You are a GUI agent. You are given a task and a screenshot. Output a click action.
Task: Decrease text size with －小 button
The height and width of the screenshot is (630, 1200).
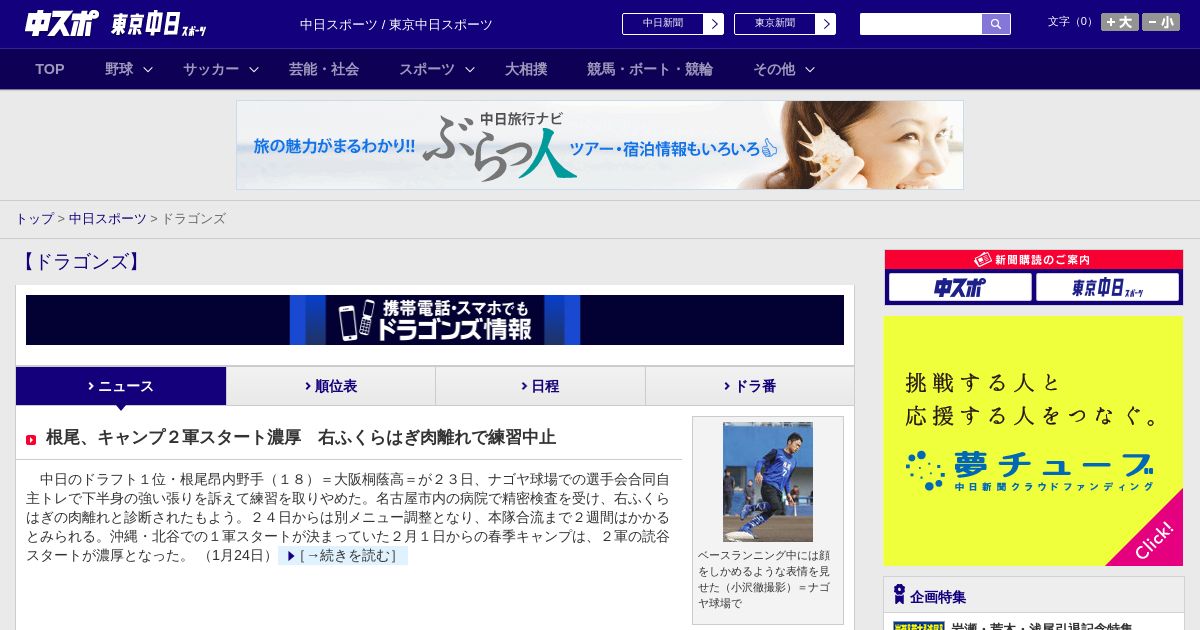(x=1161, y=22)
